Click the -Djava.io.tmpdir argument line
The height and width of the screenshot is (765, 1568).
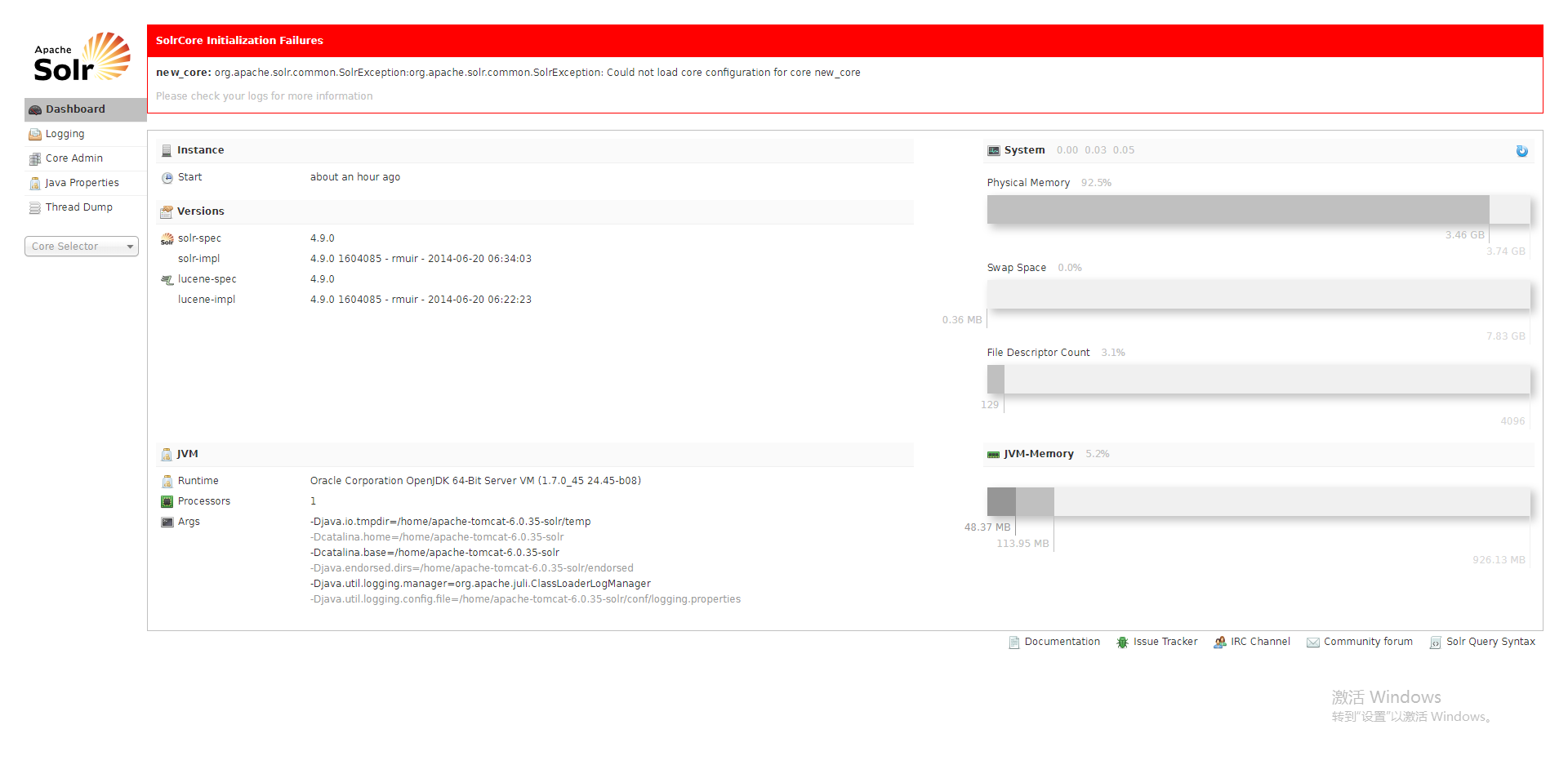[450, 522]
